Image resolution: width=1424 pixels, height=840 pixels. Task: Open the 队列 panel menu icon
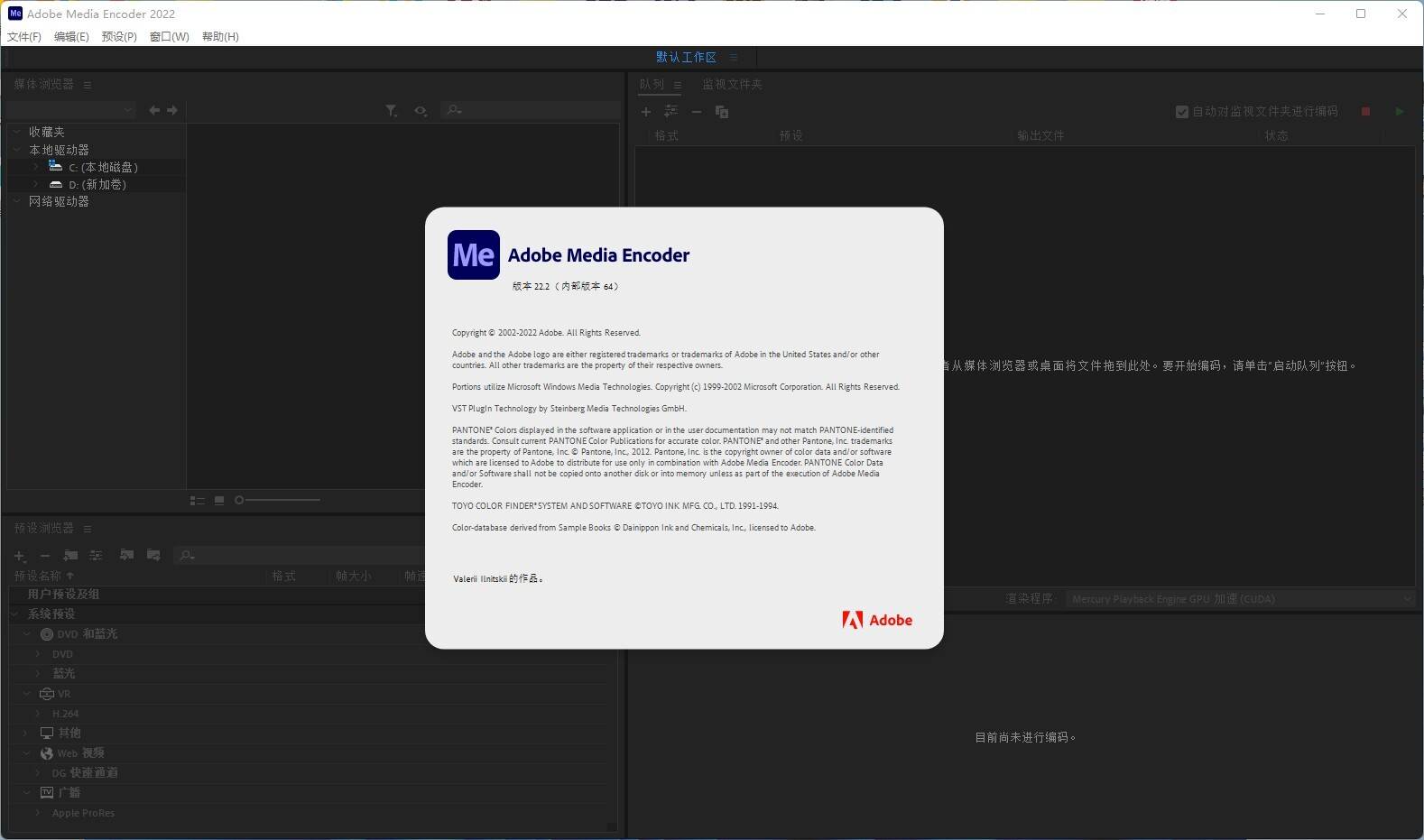(678, 85)
